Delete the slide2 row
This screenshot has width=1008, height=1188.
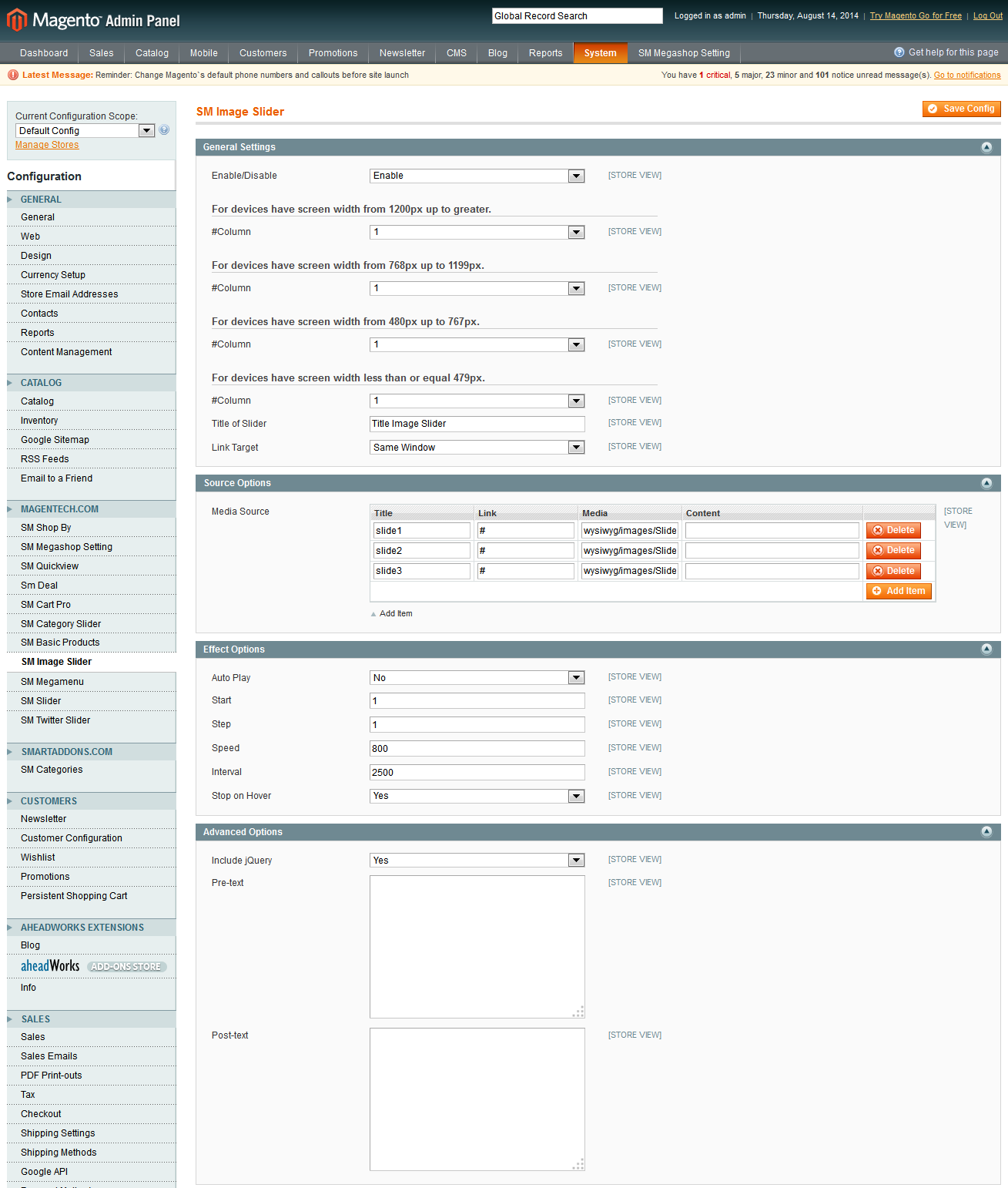(893, 550)
